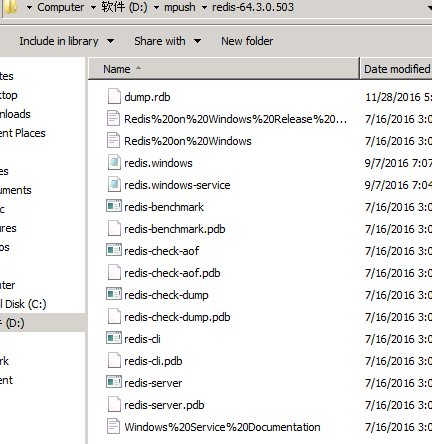Select the redis-check-aof file name

pos(162,251)
